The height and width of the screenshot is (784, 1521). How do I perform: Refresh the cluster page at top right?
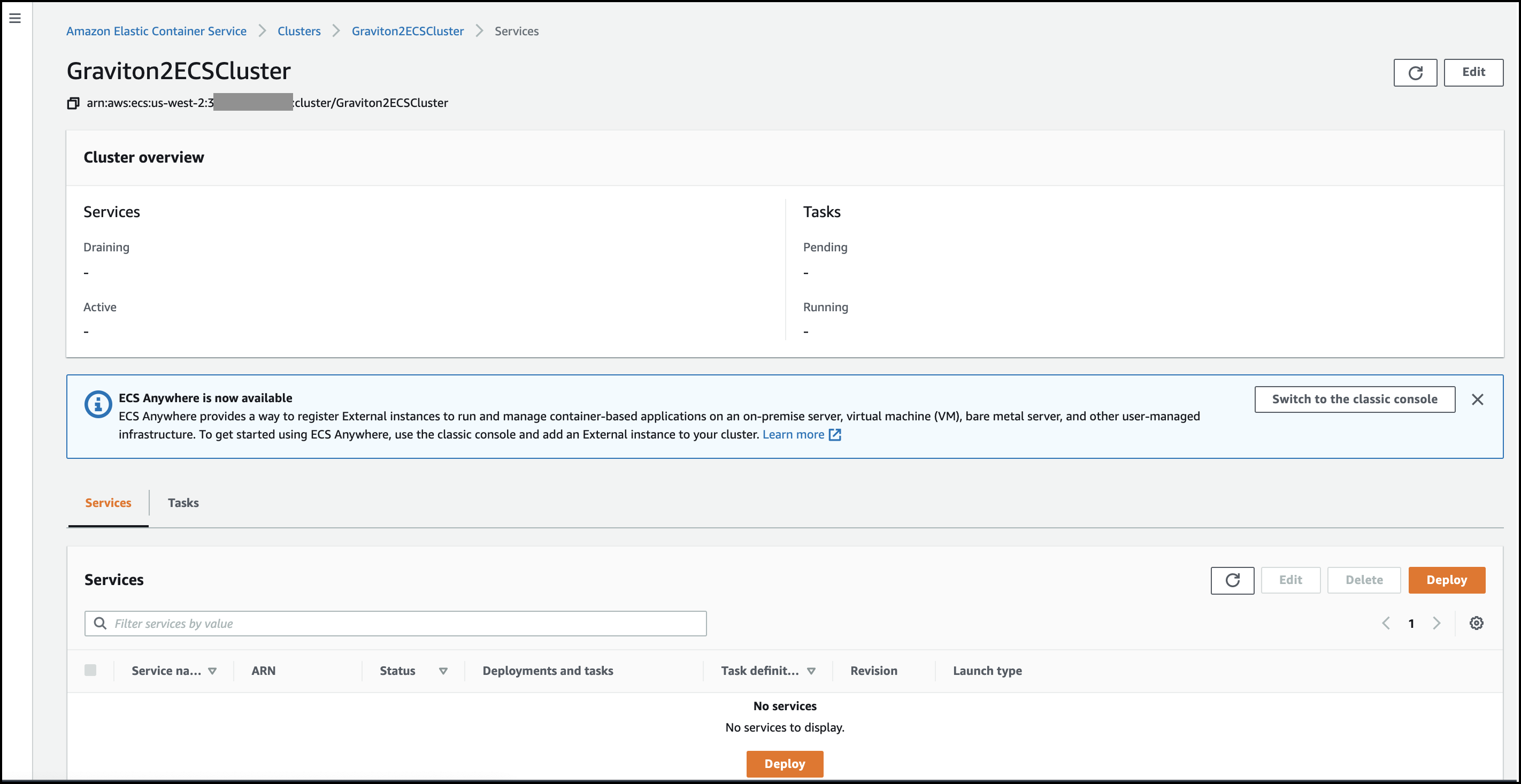pos(1415,73)
